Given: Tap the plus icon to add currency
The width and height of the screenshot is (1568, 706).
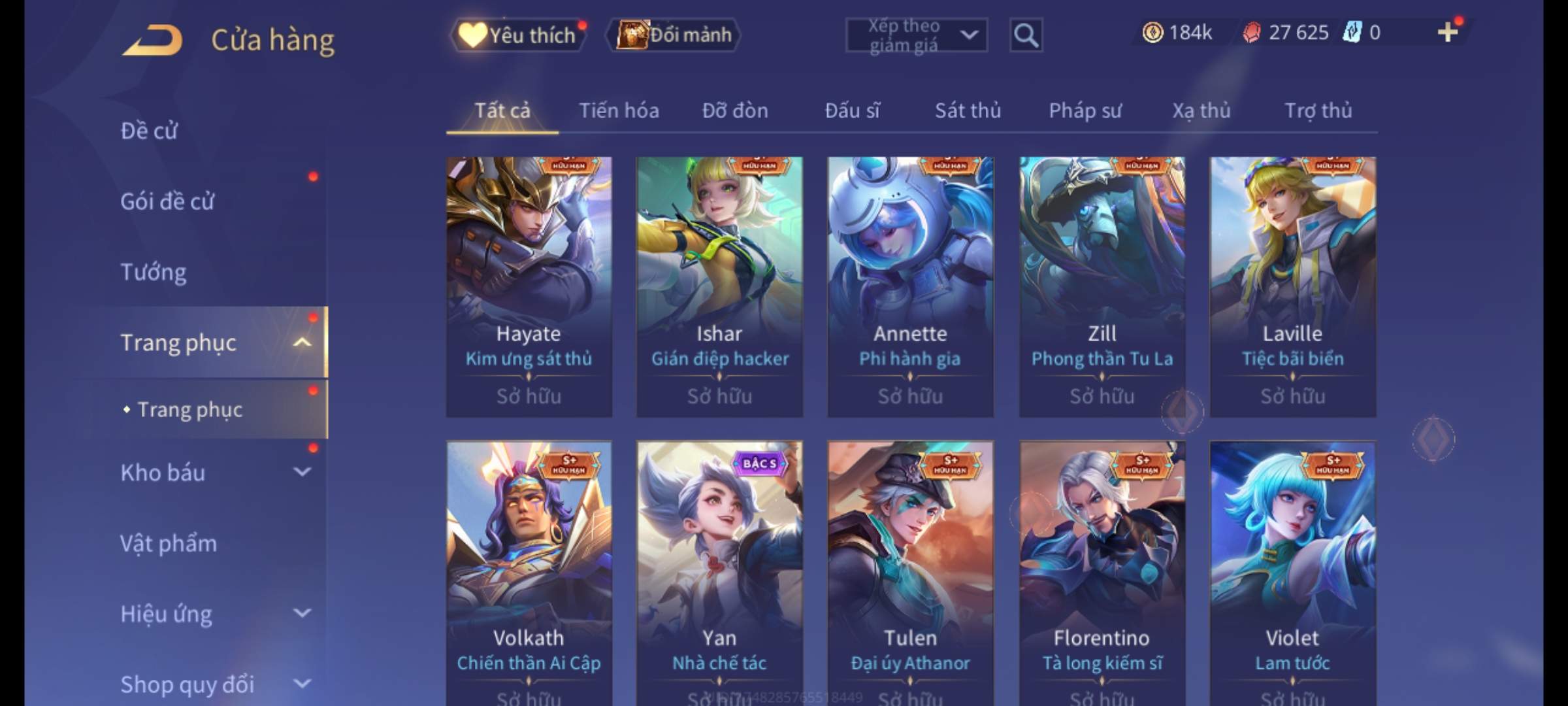Looking at the screenshot, I should 1448,32.
